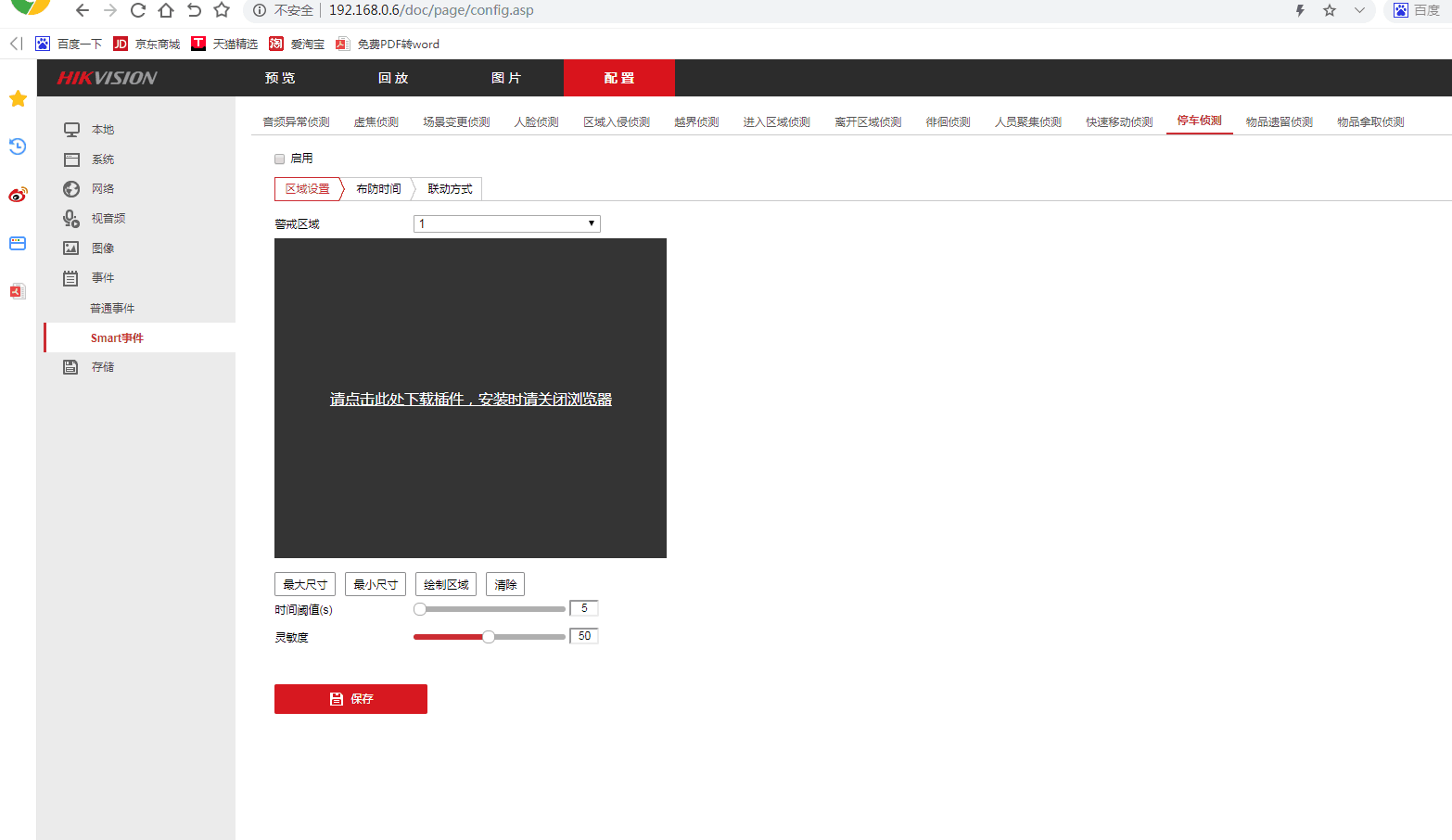This screenshot has height=840, width=1452.
Task: Click the lightning speed-mode icon
Action: (1300, 10)
